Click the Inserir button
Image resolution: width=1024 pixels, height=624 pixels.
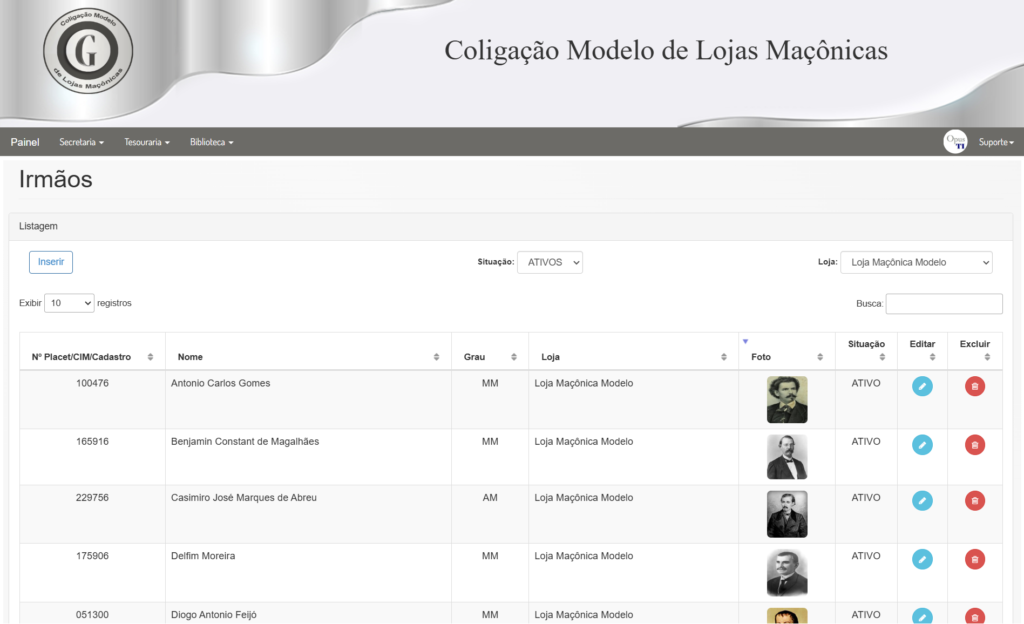tap(51, 262)
